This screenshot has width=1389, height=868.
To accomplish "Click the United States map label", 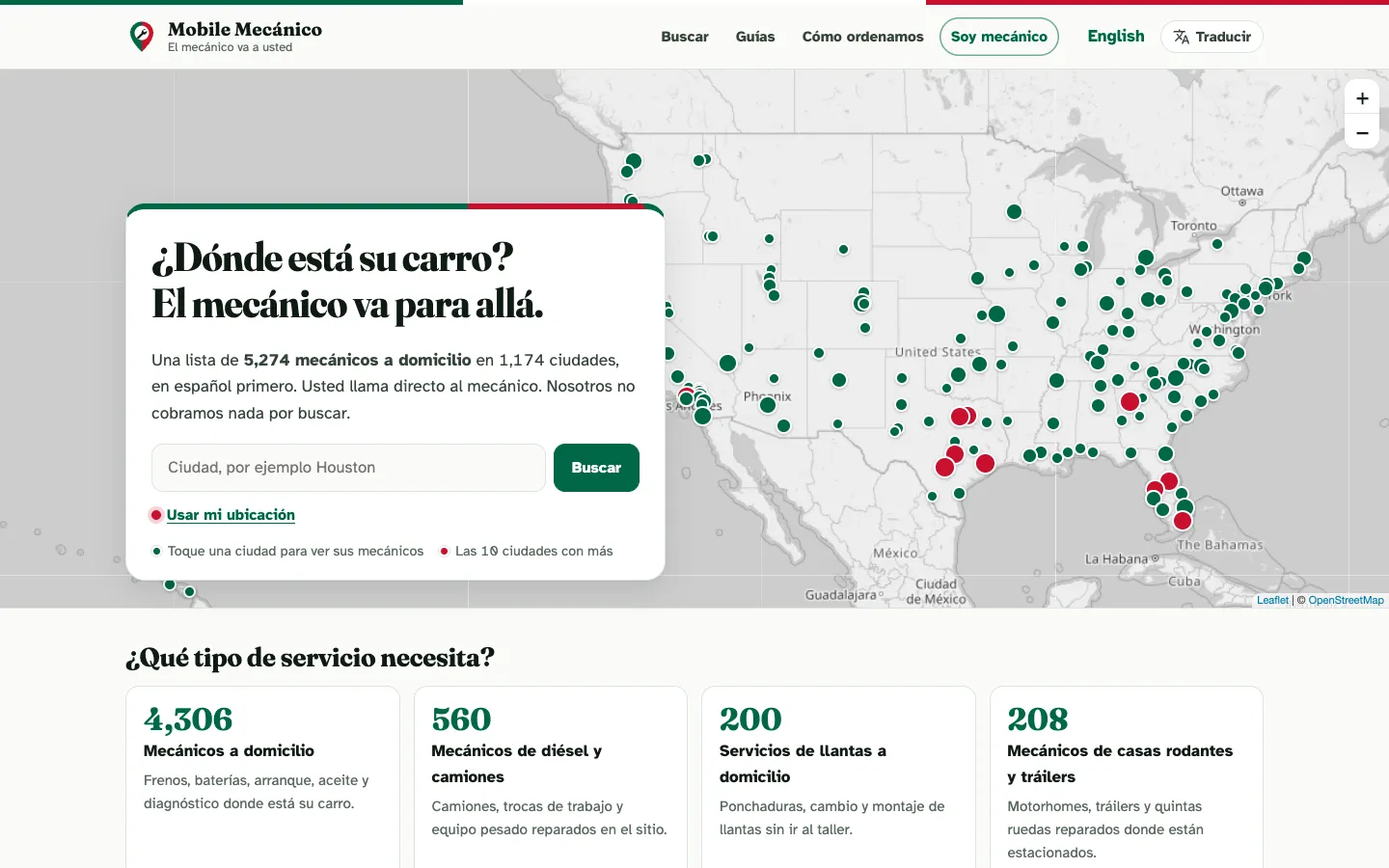I will tap(937, 352).
